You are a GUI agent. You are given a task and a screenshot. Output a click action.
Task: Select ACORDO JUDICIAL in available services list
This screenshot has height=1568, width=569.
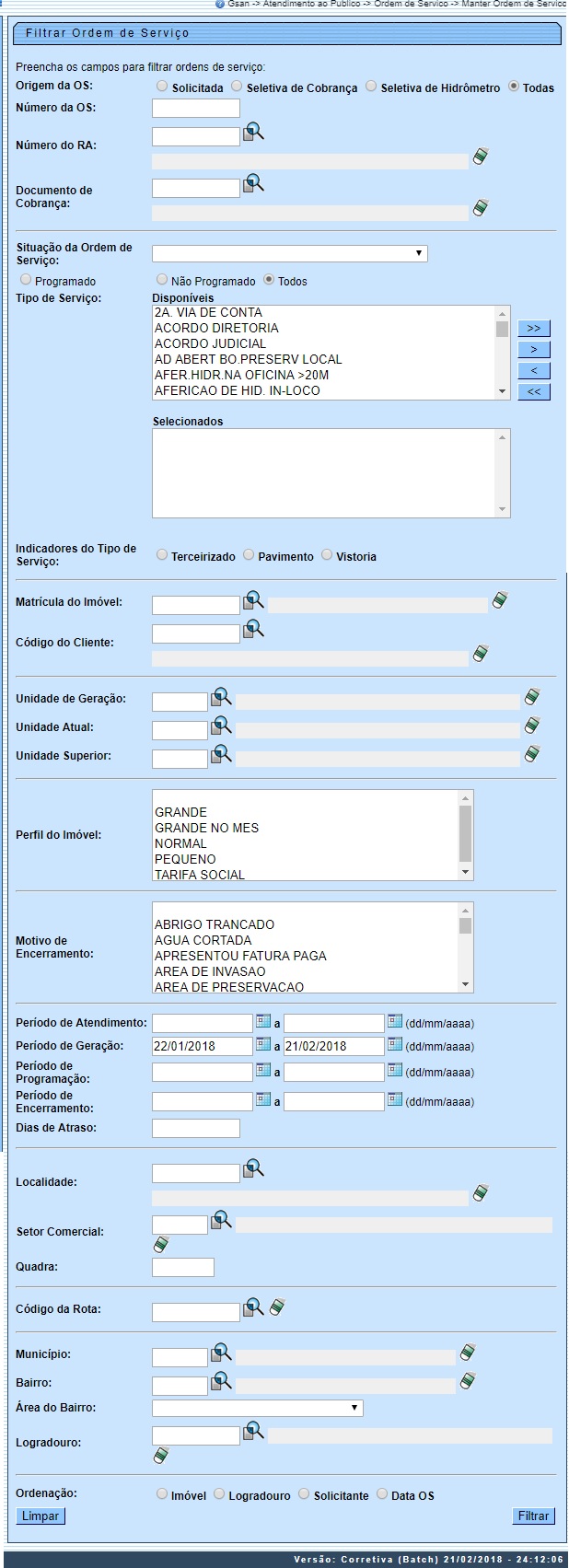[x=210, y=343]
